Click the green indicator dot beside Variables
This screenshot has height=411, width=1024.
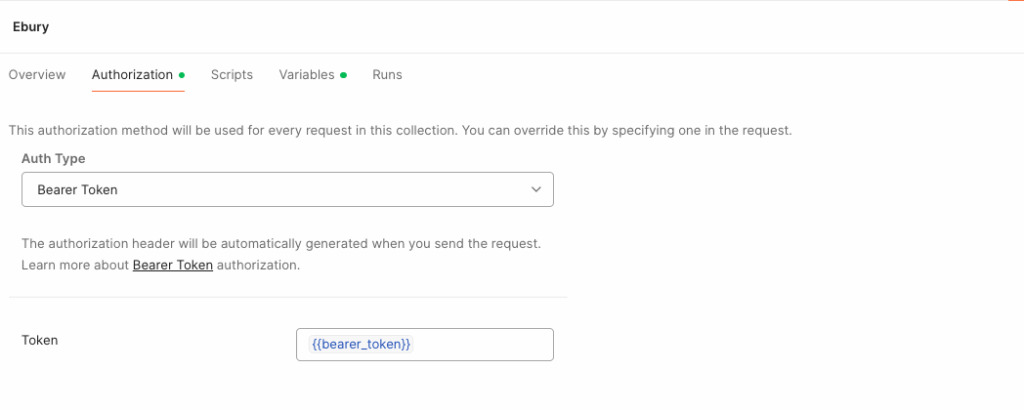(344, 75)
